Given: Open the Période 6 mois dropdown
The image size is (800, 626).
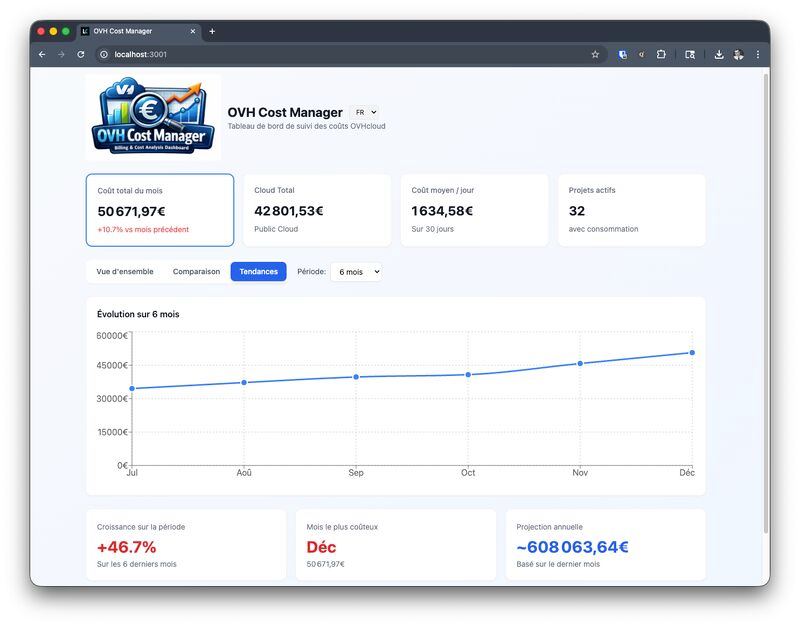Looking at the screenshot, I should (x=356, y=272).
